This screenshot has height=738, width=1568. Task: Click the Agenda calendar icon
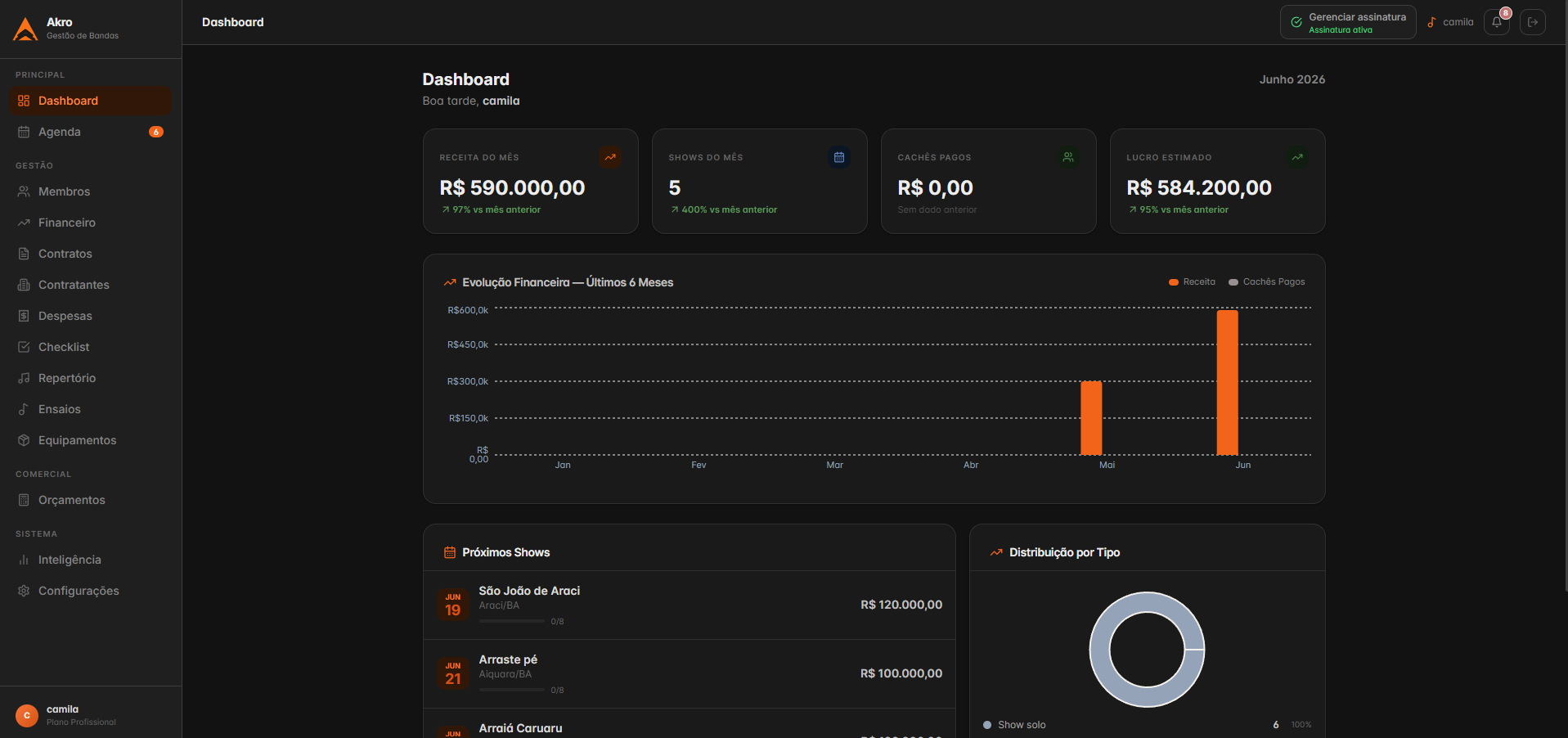pyautogui.click(x=24, y=132)
